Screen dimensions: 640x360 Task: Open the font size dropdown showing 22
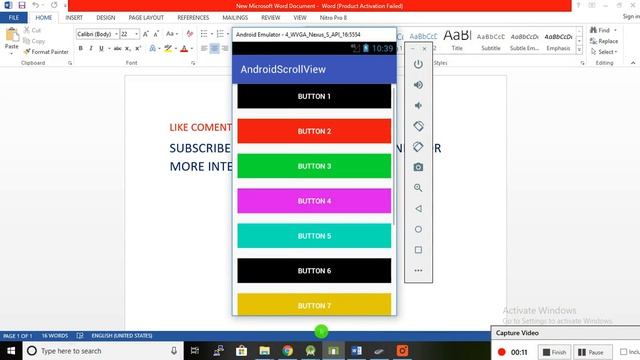point(136,34)
